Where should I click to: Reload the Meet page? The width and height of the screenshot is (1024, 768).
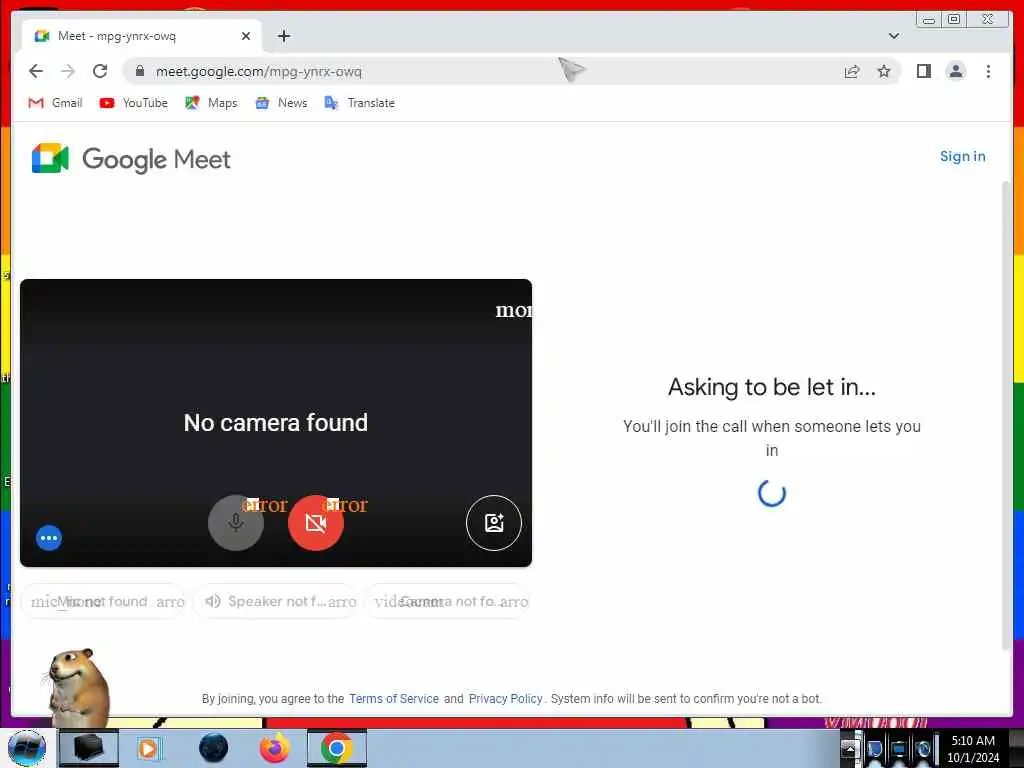[x=100, y=71]
